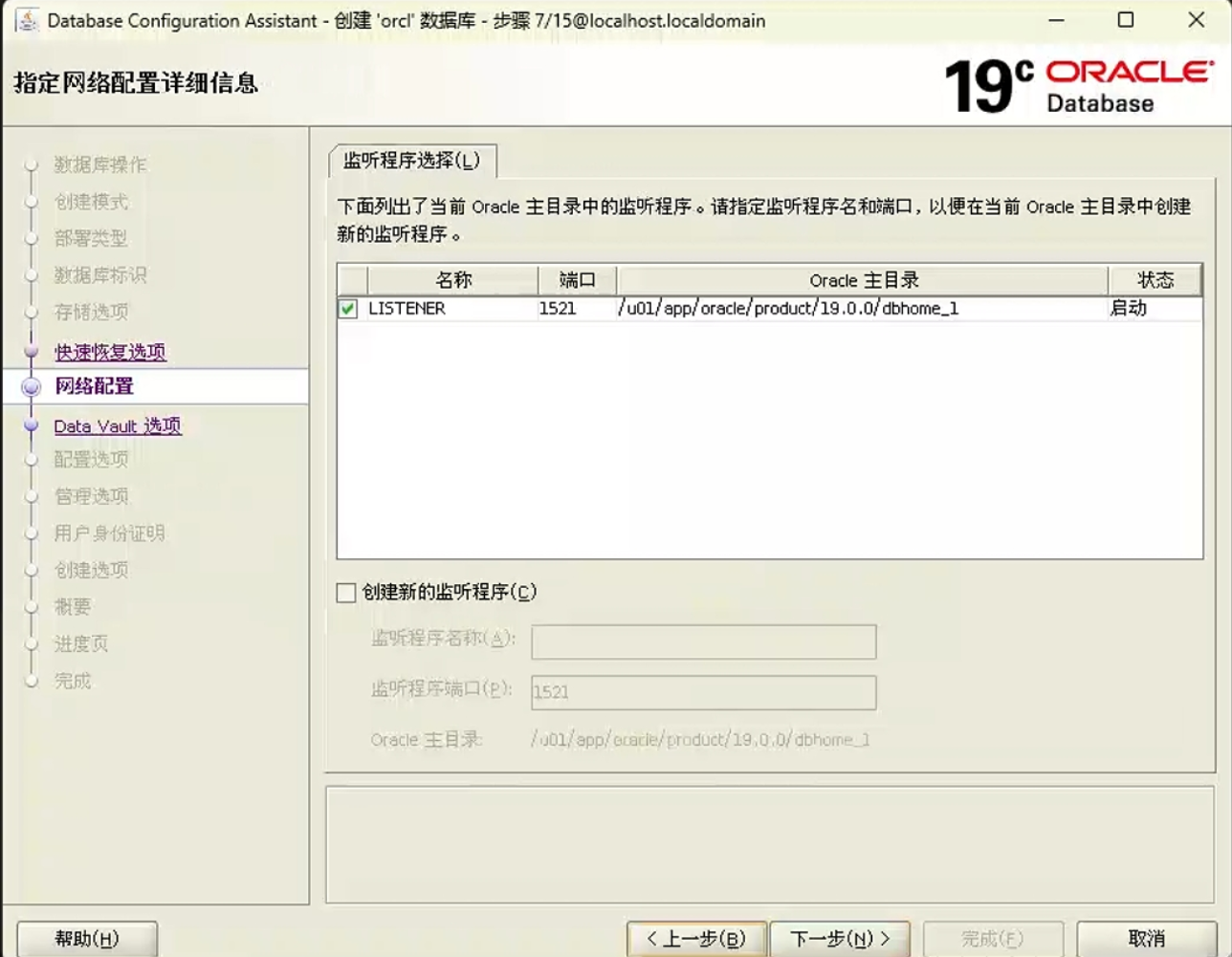Screen dimensions: 1232x957
Task: Click the 快速恢复选项 step bullet icon
Action: coord(32,352)
